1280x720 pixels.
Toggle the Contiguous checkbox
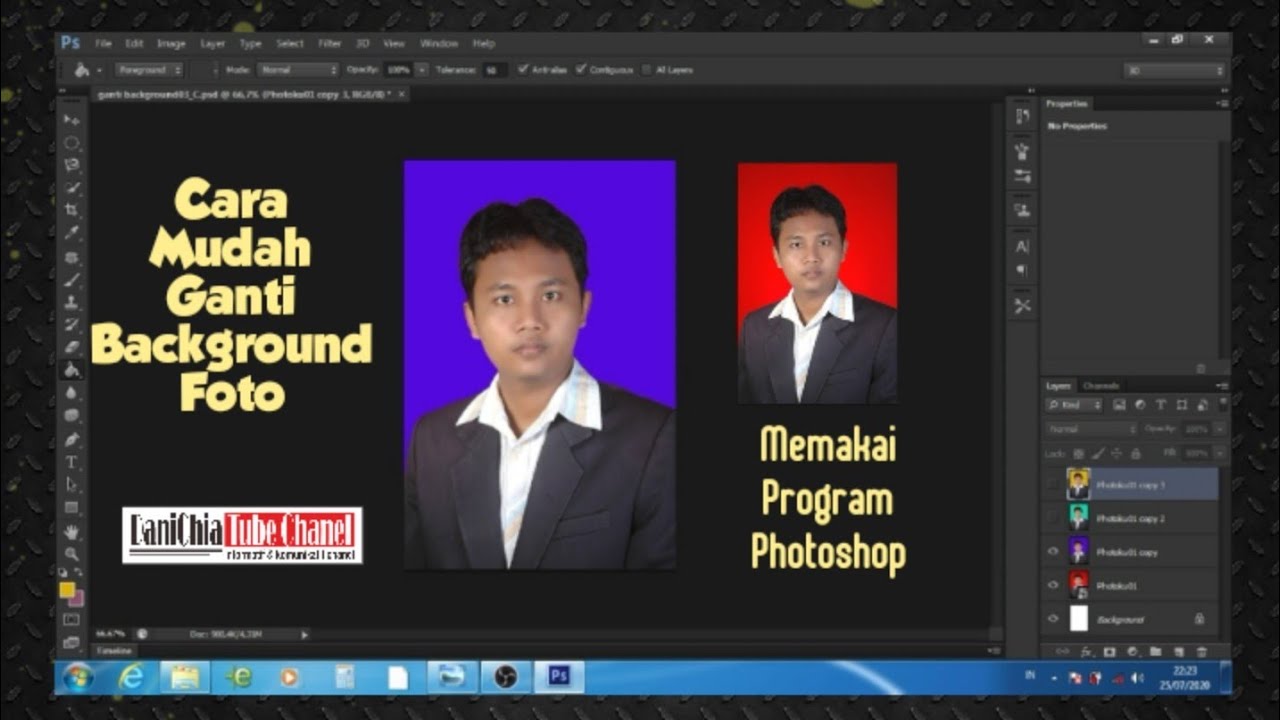pyautogui.click(x=581, y=69)
